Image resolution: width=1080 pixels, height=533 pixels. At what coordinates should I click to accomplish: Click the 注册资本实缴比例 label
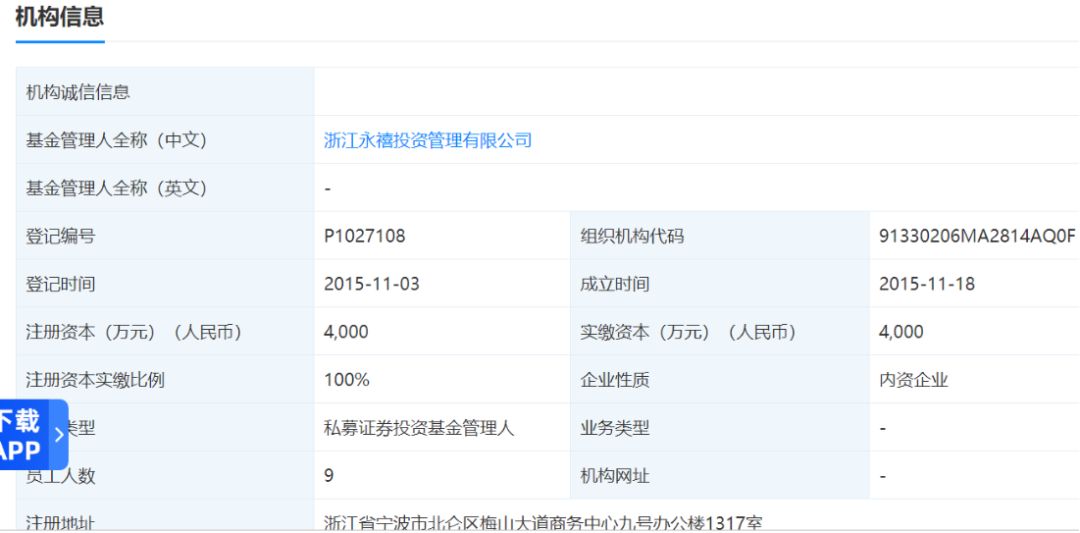(x=95, y=380)
